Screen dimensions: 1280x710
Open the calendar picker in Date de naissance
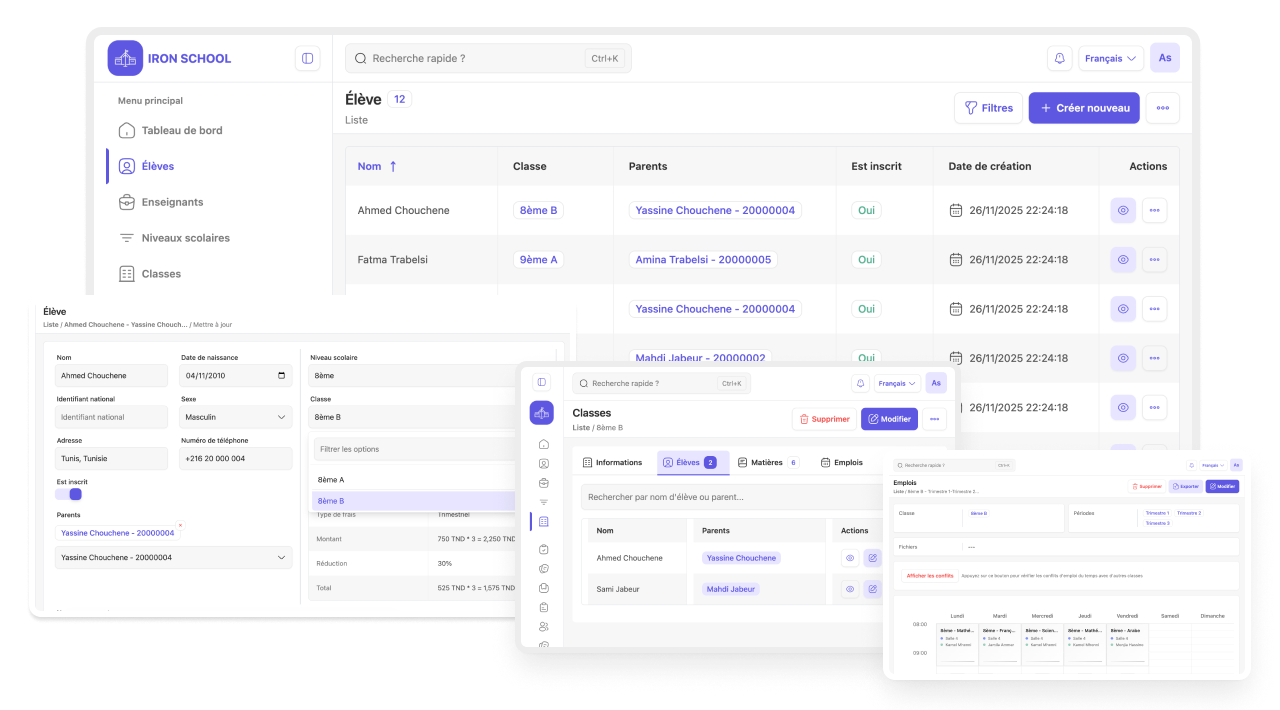(282, 376)
